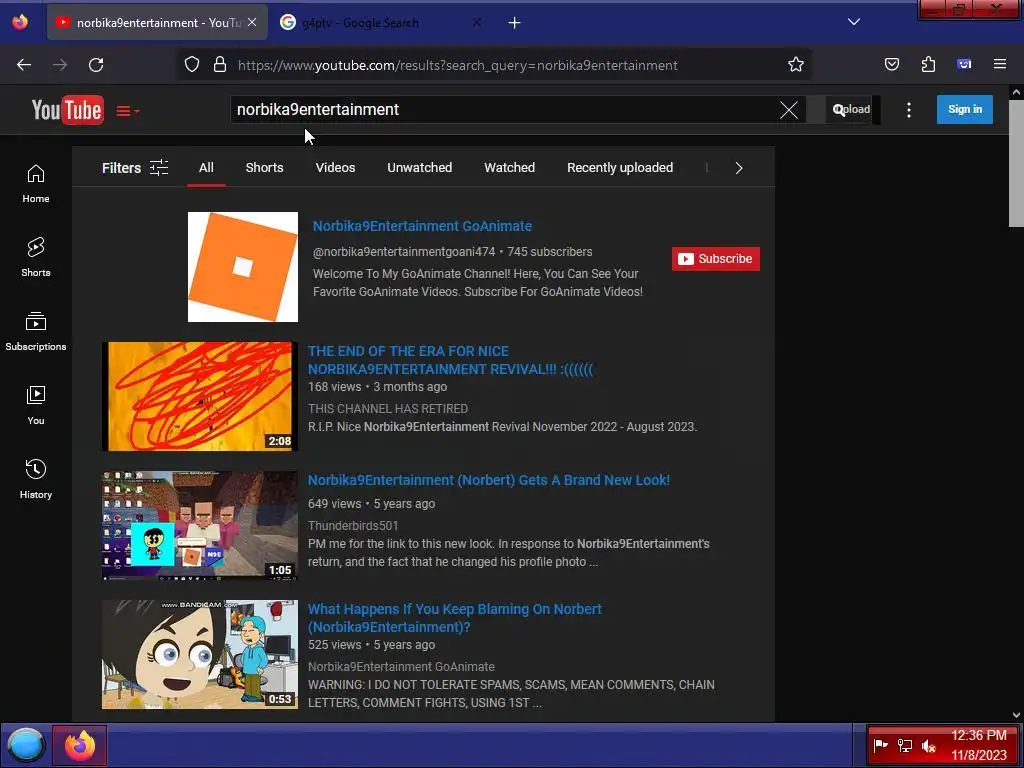Bookmark this page with the star
This screenshot has height=768, width=1024.
(795, 65)
